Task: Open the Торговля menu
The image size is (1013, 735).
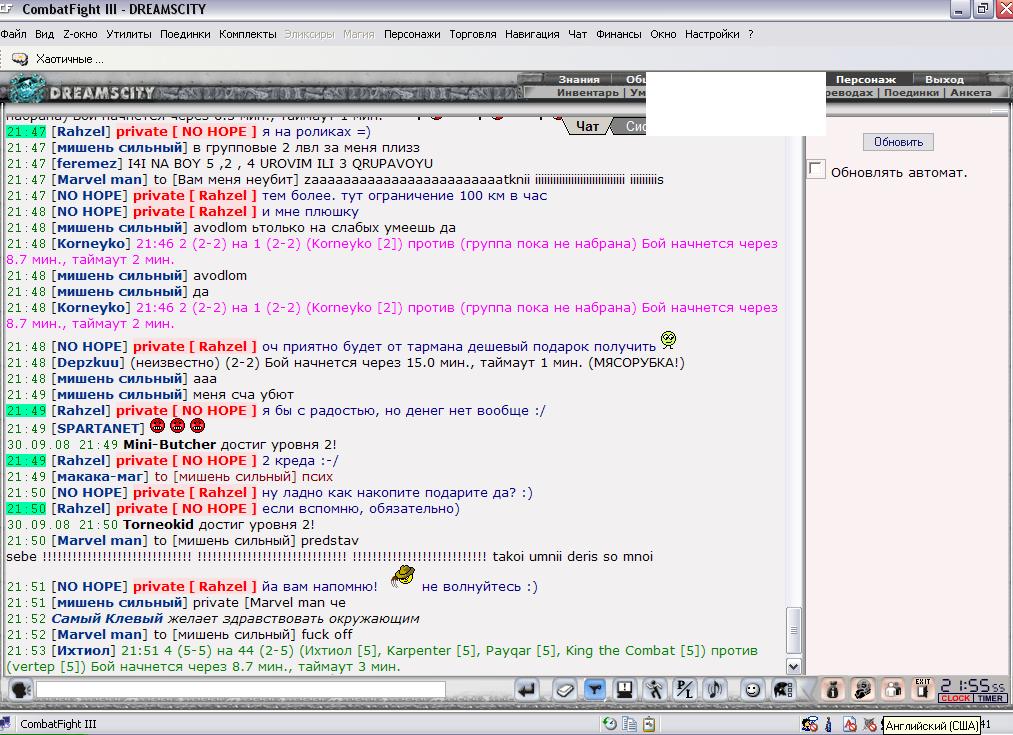Action: pos(473,34)
